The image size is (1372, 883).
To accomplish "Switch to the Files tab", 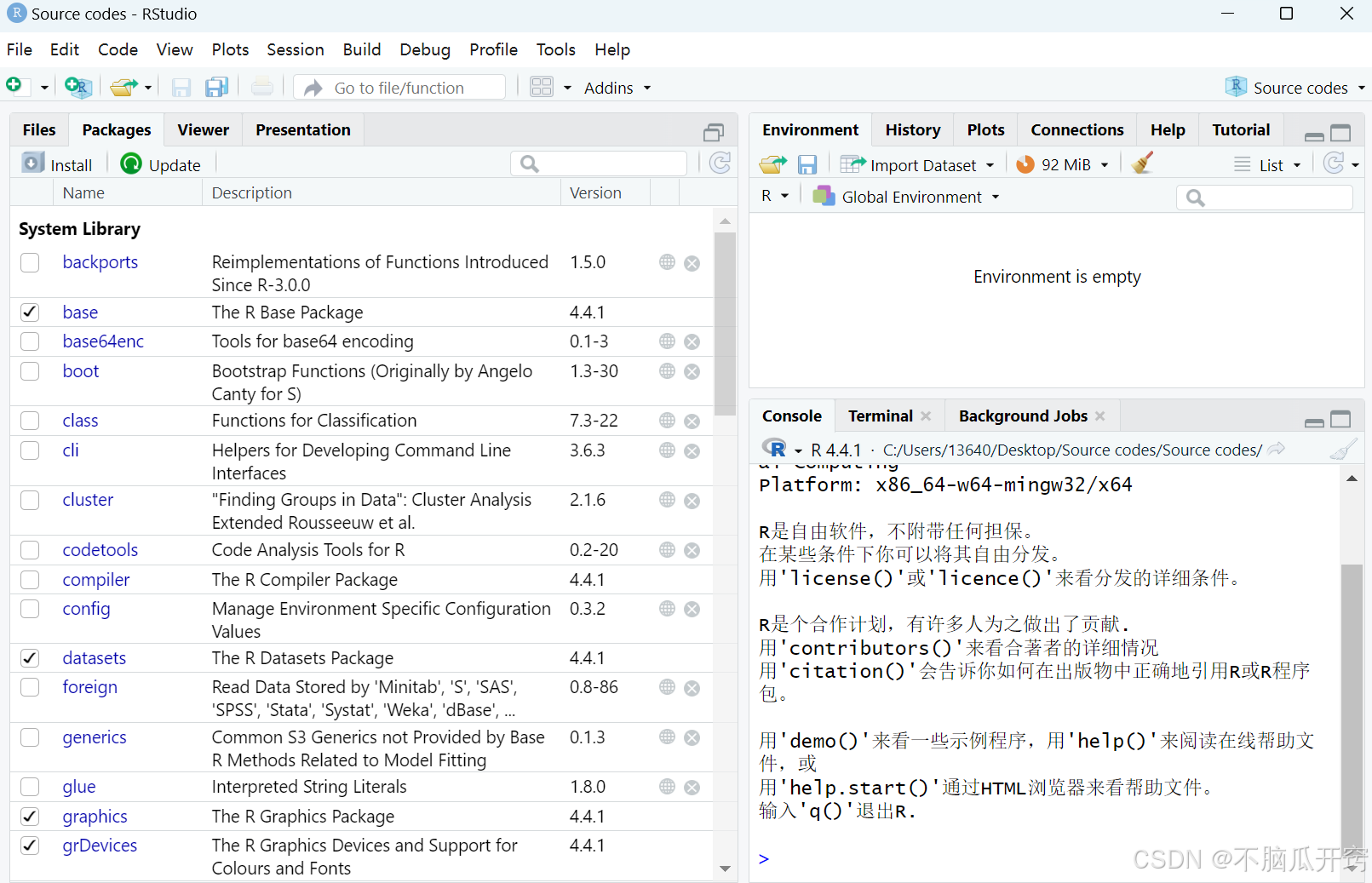I will pyautogui.click(x=39, y=129).
